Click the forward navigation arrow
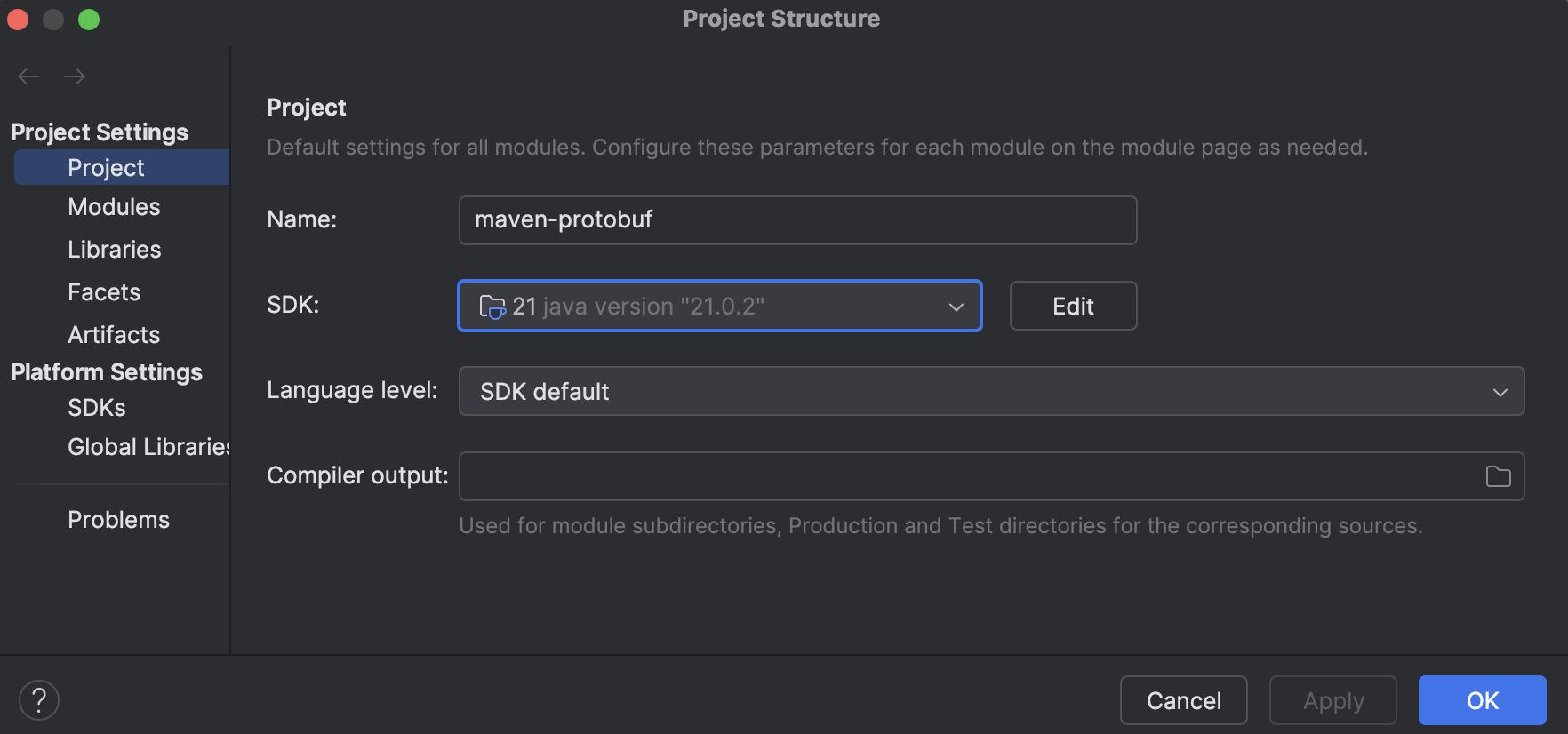Viewport: 1568px width, 734px height. pos(75,76)
